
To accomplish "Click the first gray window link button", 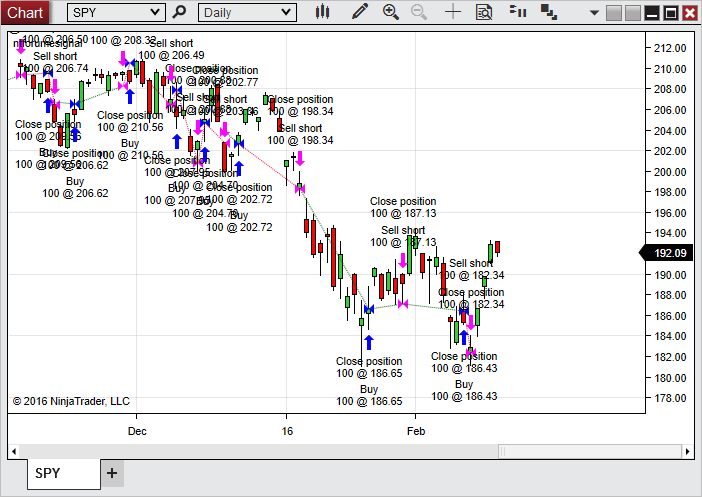I will [x=614, y=13].
